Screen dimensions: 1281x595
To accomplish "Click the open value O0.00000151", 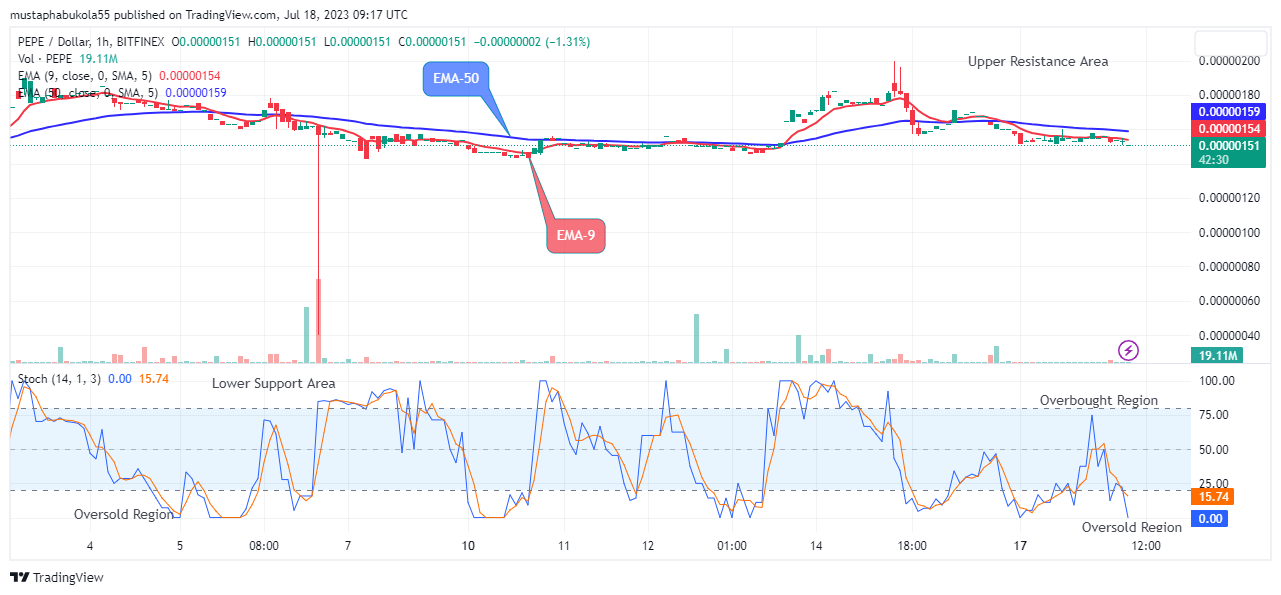I will pos(207,42).
